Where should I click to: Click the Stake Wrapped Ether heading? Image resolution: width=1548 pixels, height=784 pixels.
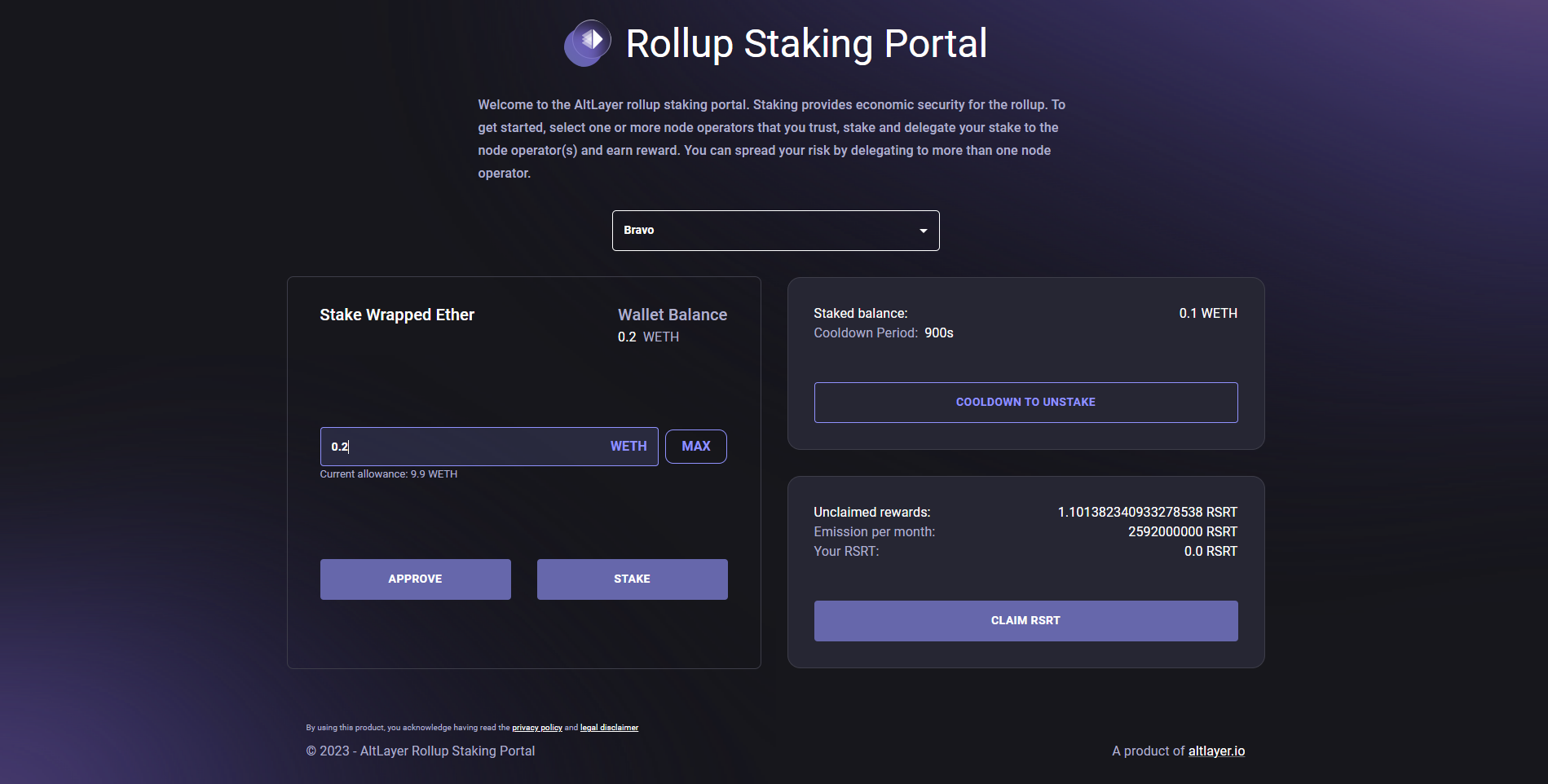[x=397, y=315]
